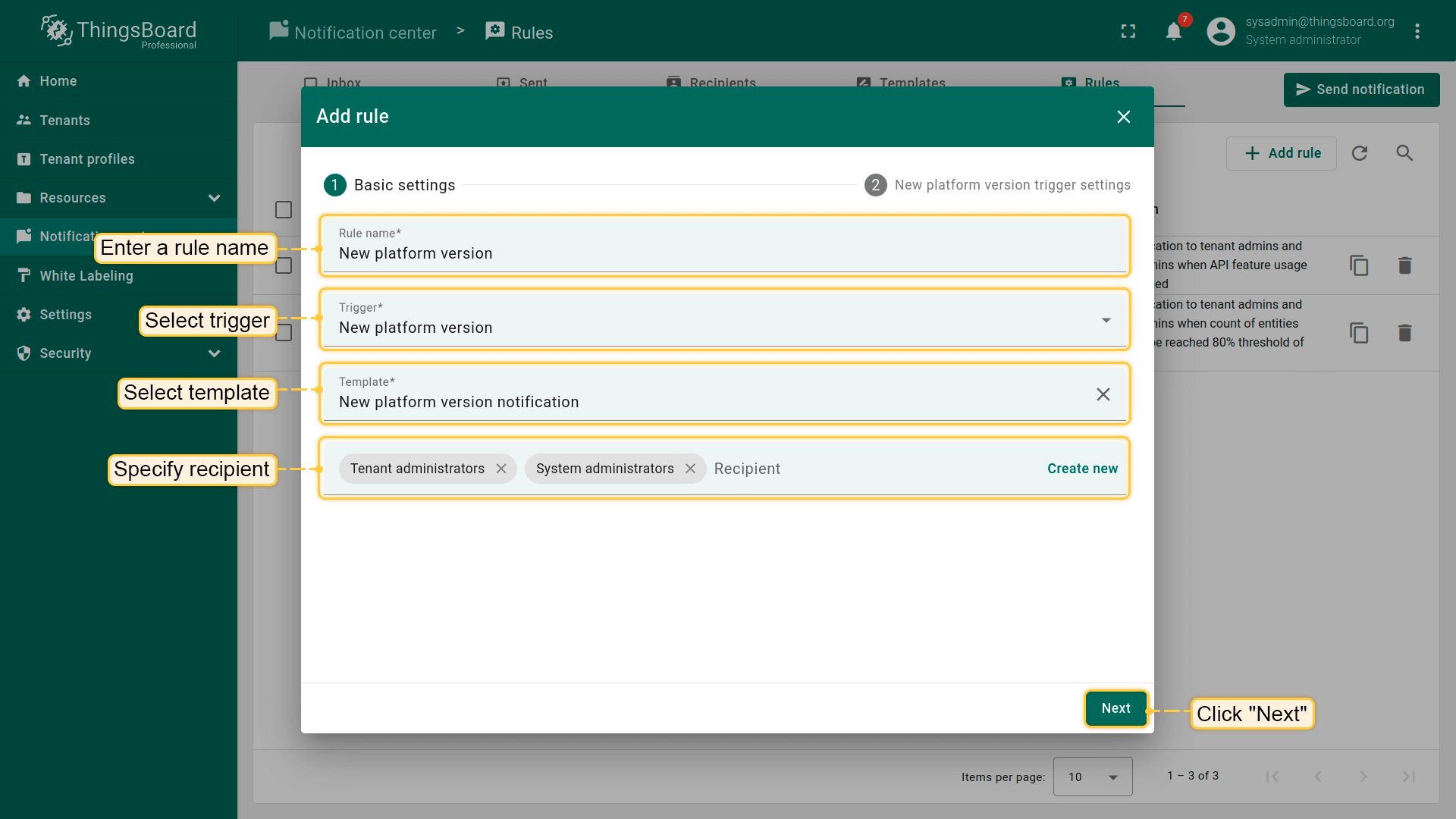Remove the Tenant administrators recipient chip
The width and height of the screenshot is (1456, 819).
pos(501,469)
